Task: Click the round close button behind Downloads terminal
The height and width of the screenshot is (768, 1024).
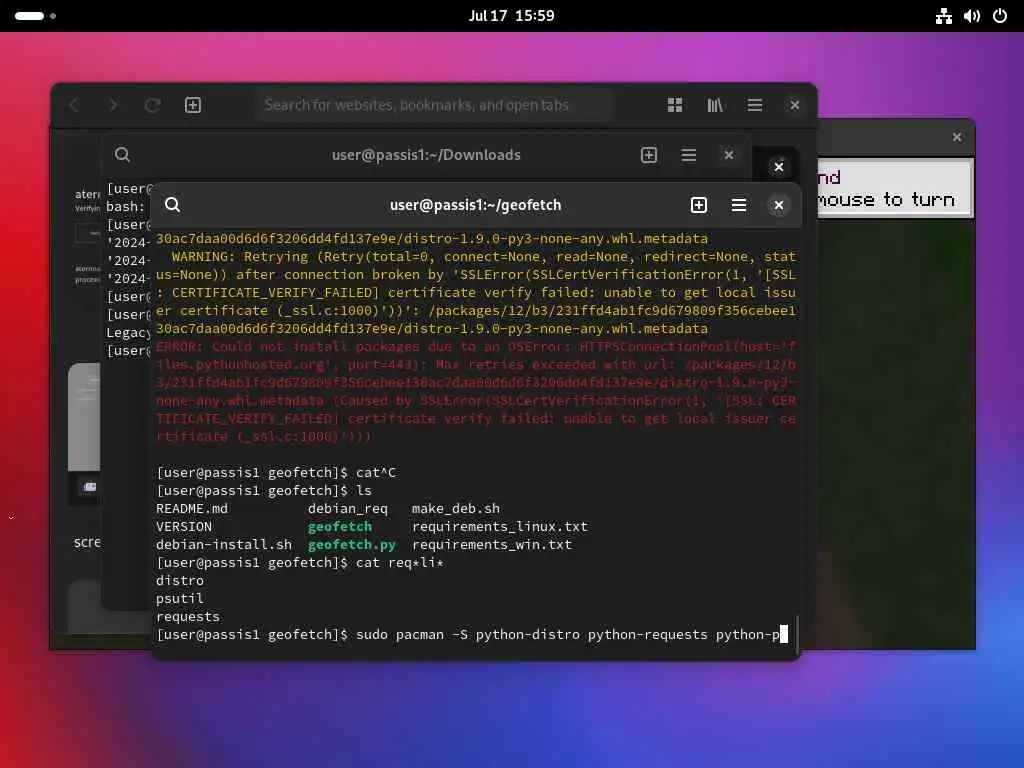Action: [x=778, y=167]
